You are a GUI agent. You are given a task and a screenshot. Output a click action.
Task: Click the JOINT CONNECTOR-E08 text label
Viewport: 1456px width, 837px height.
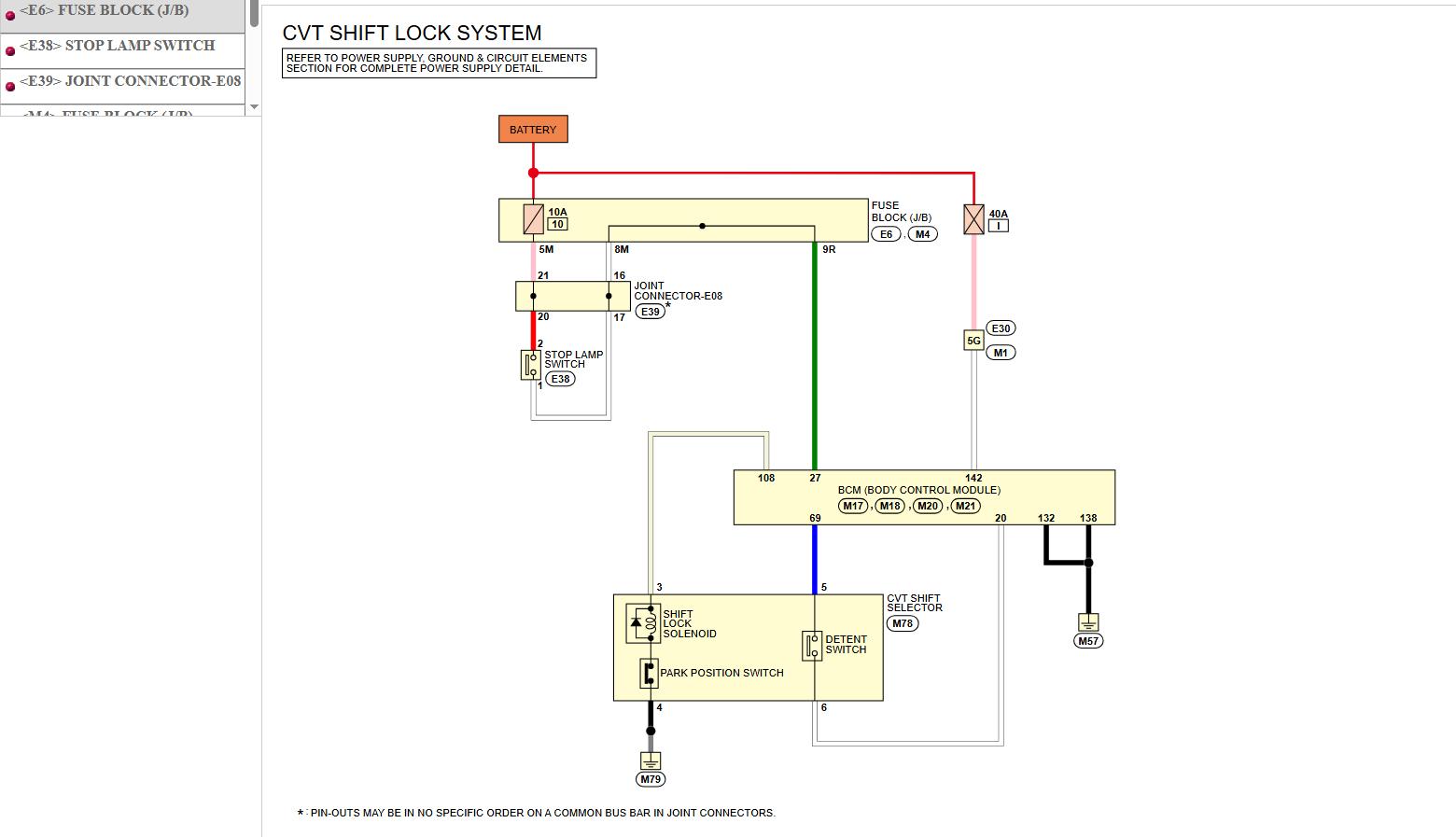click(679, 291)
